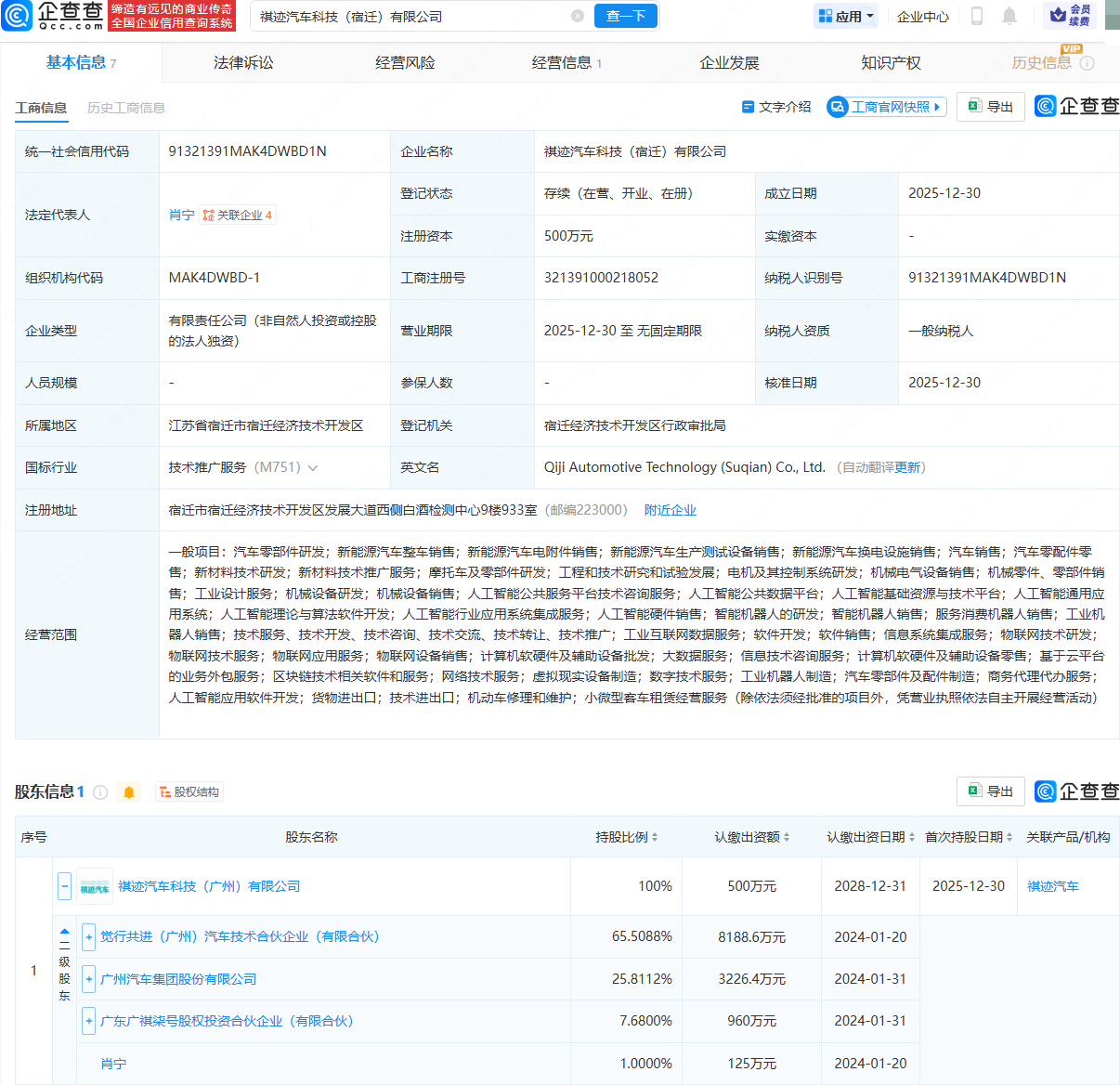This screenshot has width=1120, height=1085.
Task: Switch to the 法律诉讼 tab
Action: [x=243, y=62]
